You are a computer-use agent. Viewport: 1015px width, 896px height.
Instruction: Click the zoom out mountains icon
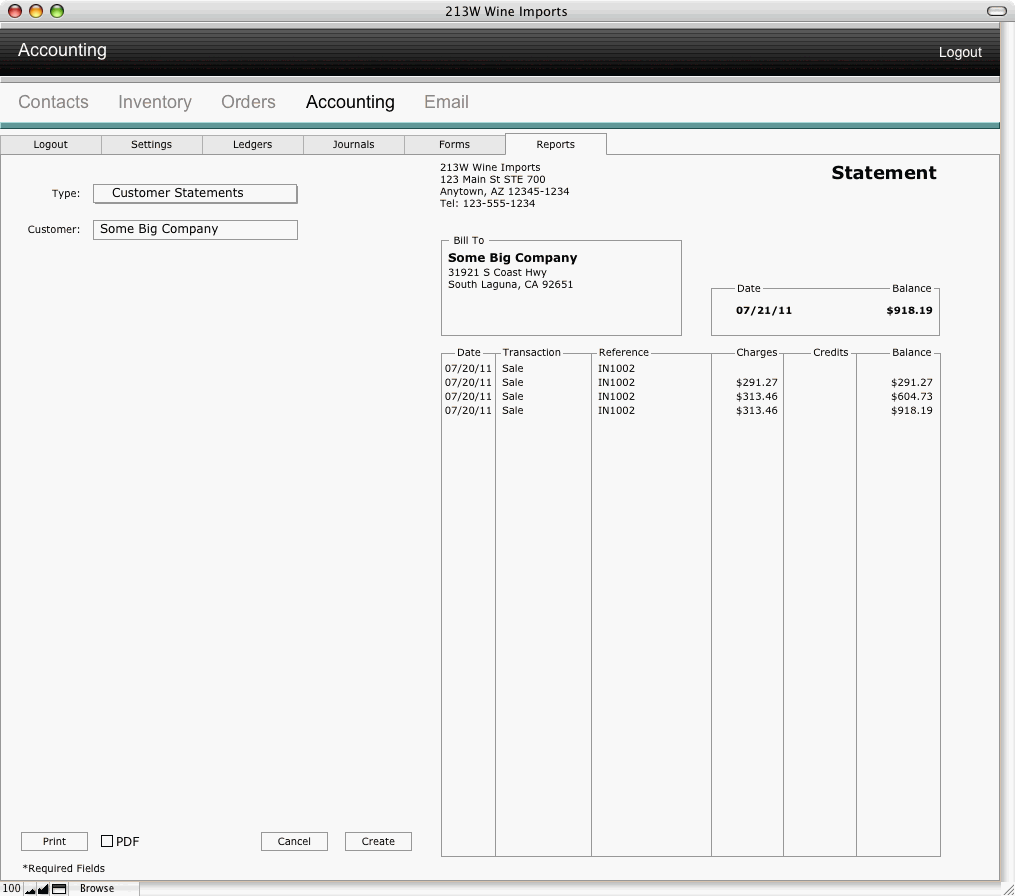pyautogui.click(x=30, y=889)
